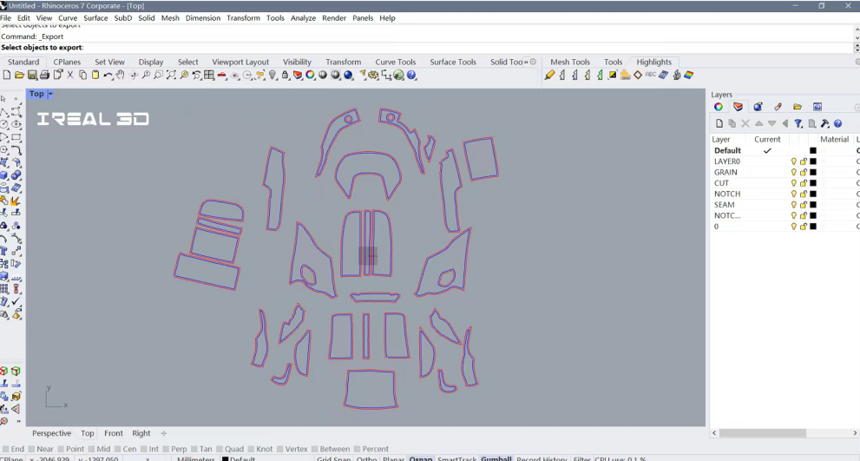Click the blue sphere Render icon
Image resolution: width=860 pixels, height=461 pixels.
click(x=348, y=75)
